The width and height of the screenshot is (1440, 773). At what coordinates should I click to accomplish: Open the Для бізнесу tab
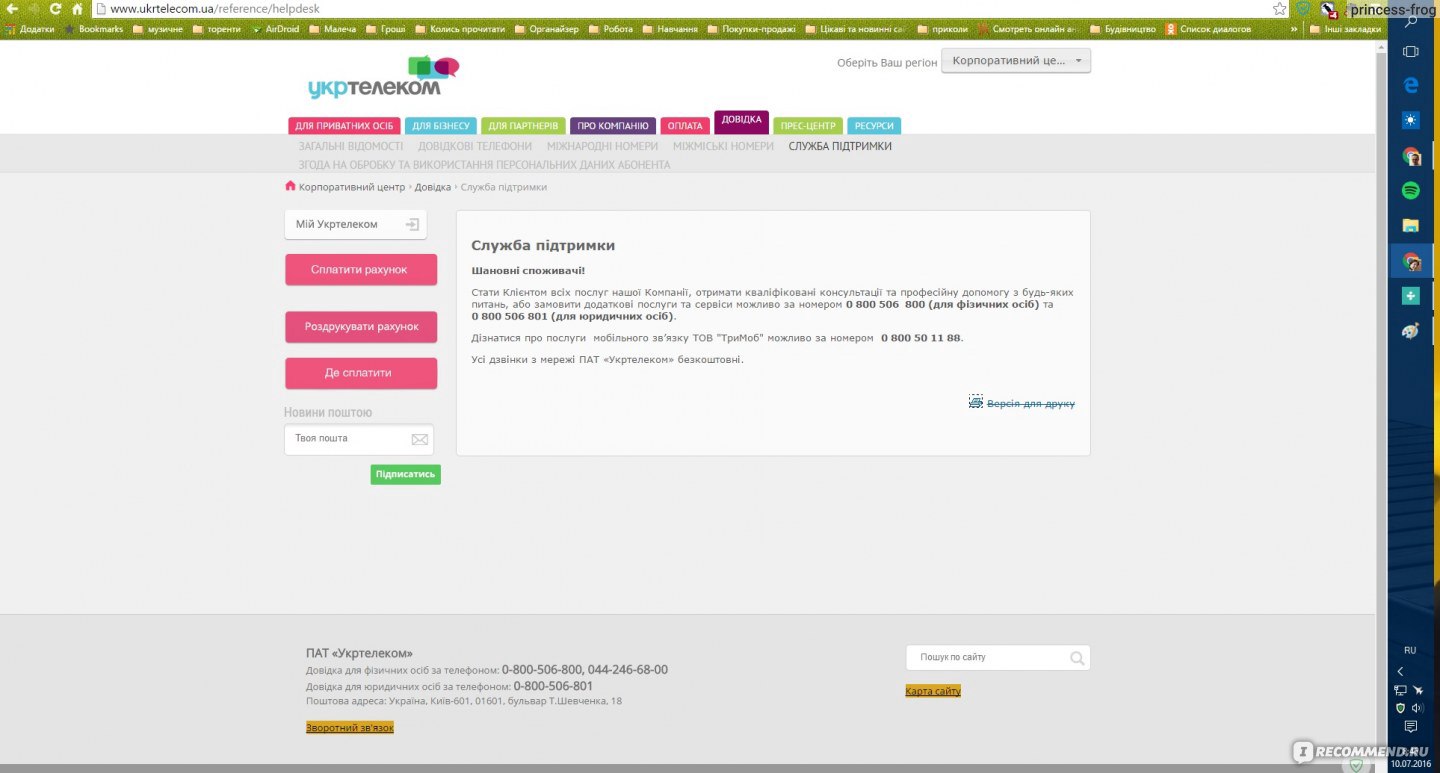click(441, 126)
